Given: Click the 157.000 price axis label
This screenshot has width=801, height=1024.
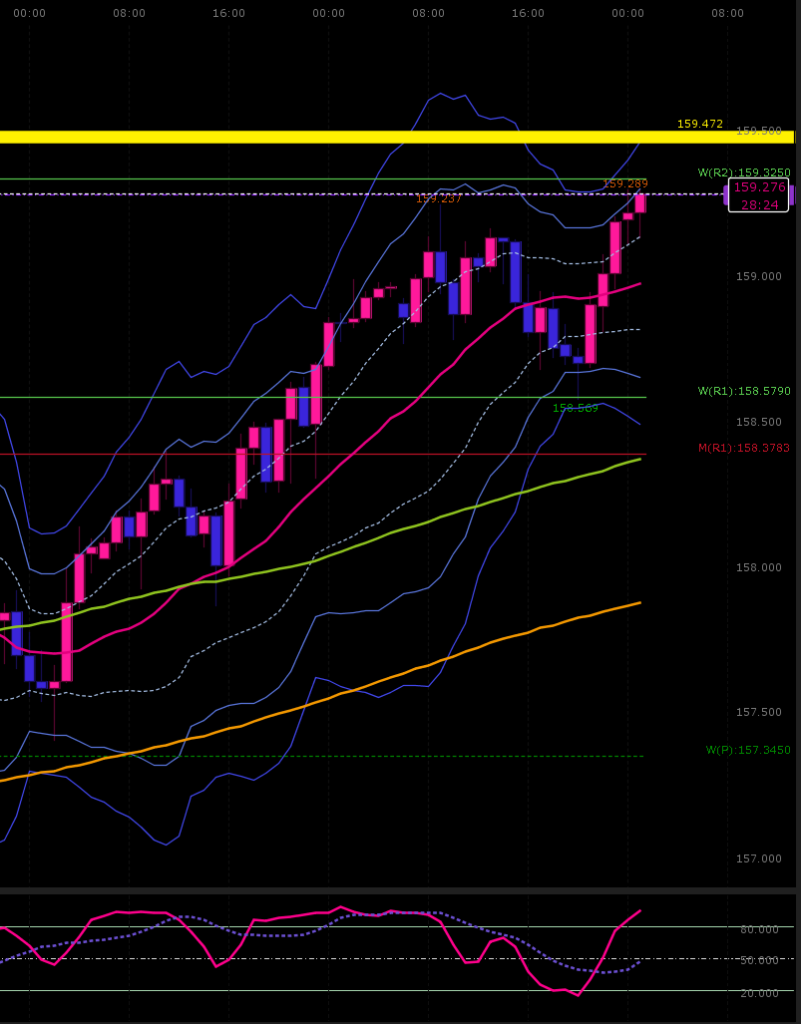Looking at the screenshot, I should 759,859.
